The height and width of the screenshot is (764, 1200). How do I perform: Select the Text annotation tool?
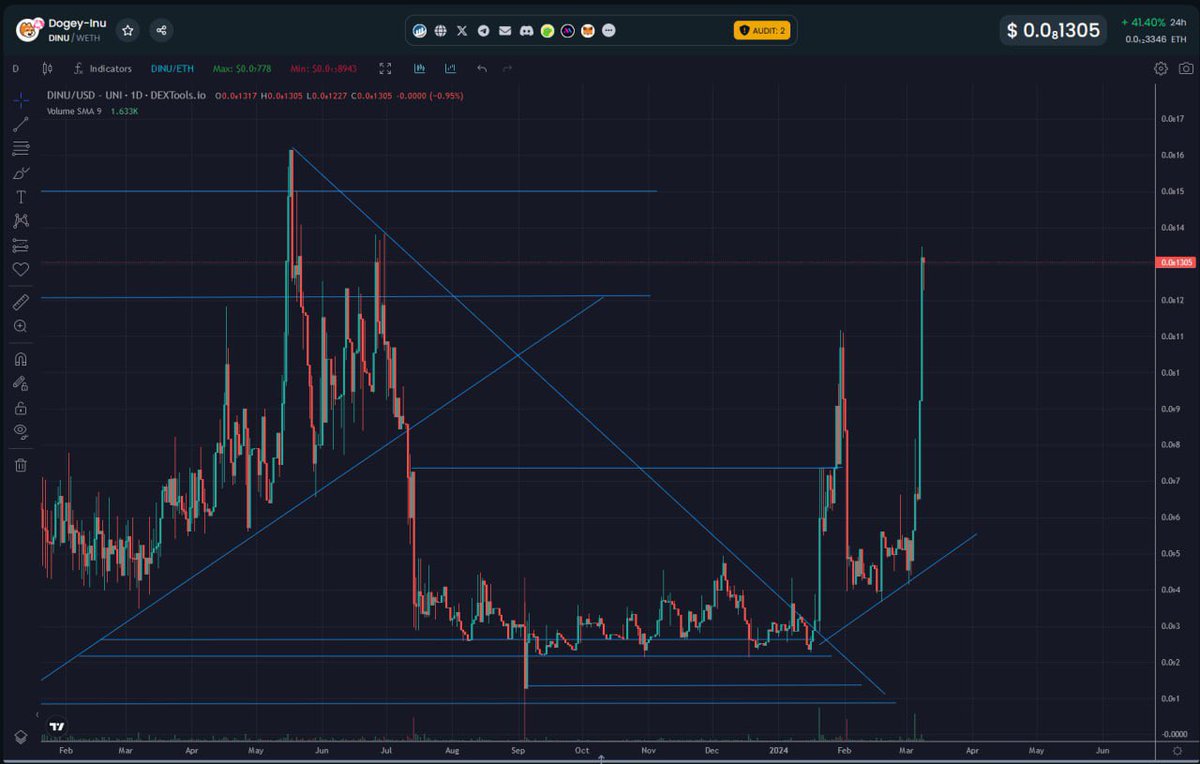click(x=20, y=196)
